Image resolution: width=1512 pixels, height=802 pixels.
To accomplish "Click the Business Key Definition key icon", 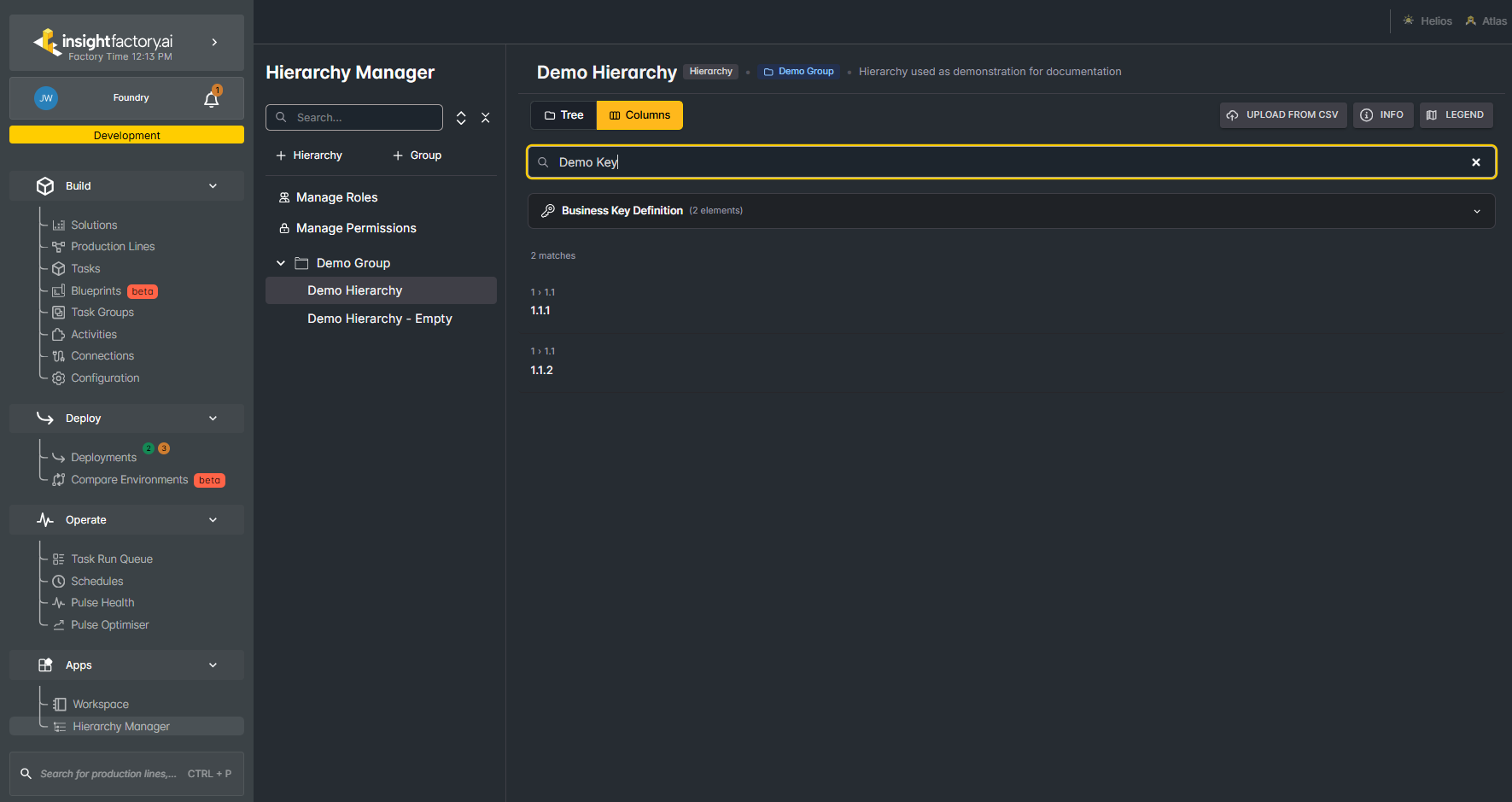I will click(x=548, y=211).
